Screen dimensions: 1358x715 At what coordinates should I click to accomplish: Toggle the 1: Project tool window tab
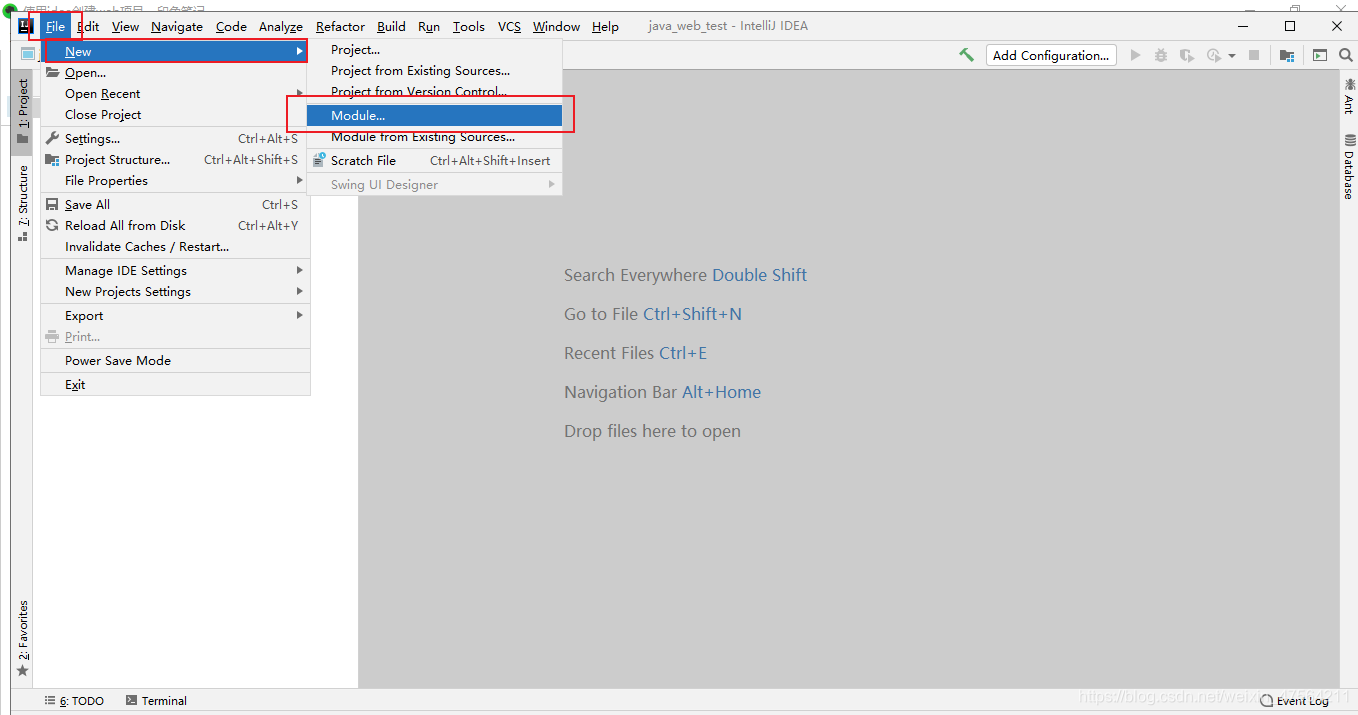click(22, 112)
